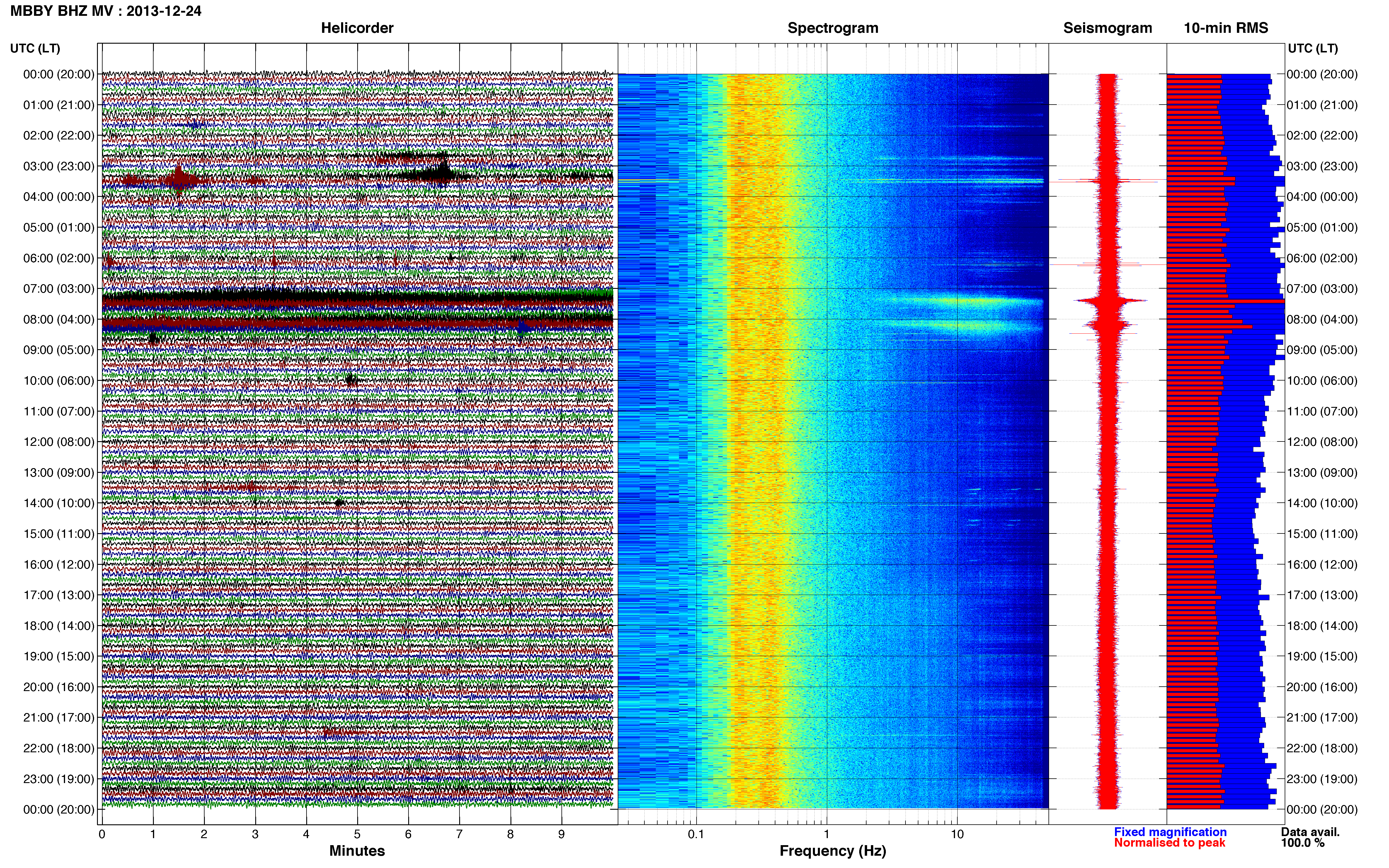Screen dimensions: 1389x868
Task: Click the dark red event burst near 03:30 on the helicorder
Action: tap(179, 180)
